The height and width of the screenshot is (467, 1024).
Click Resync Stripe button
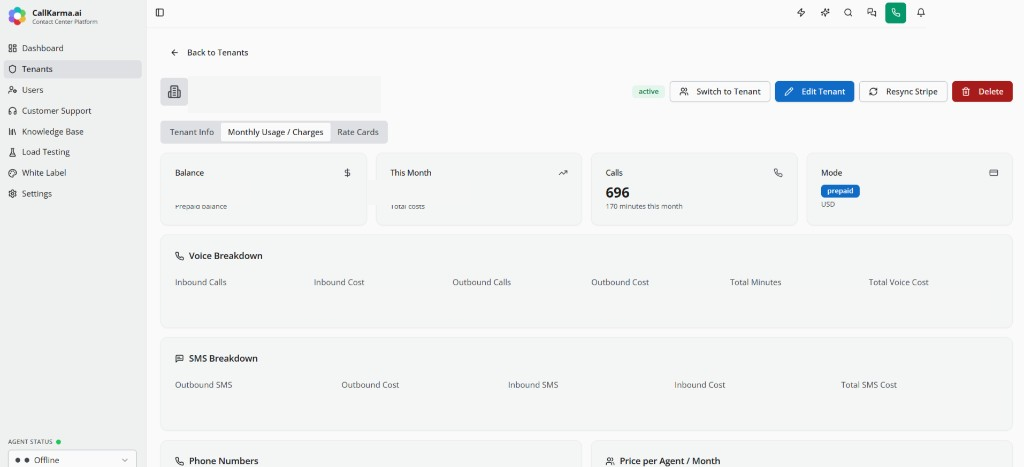coord(903,91)
